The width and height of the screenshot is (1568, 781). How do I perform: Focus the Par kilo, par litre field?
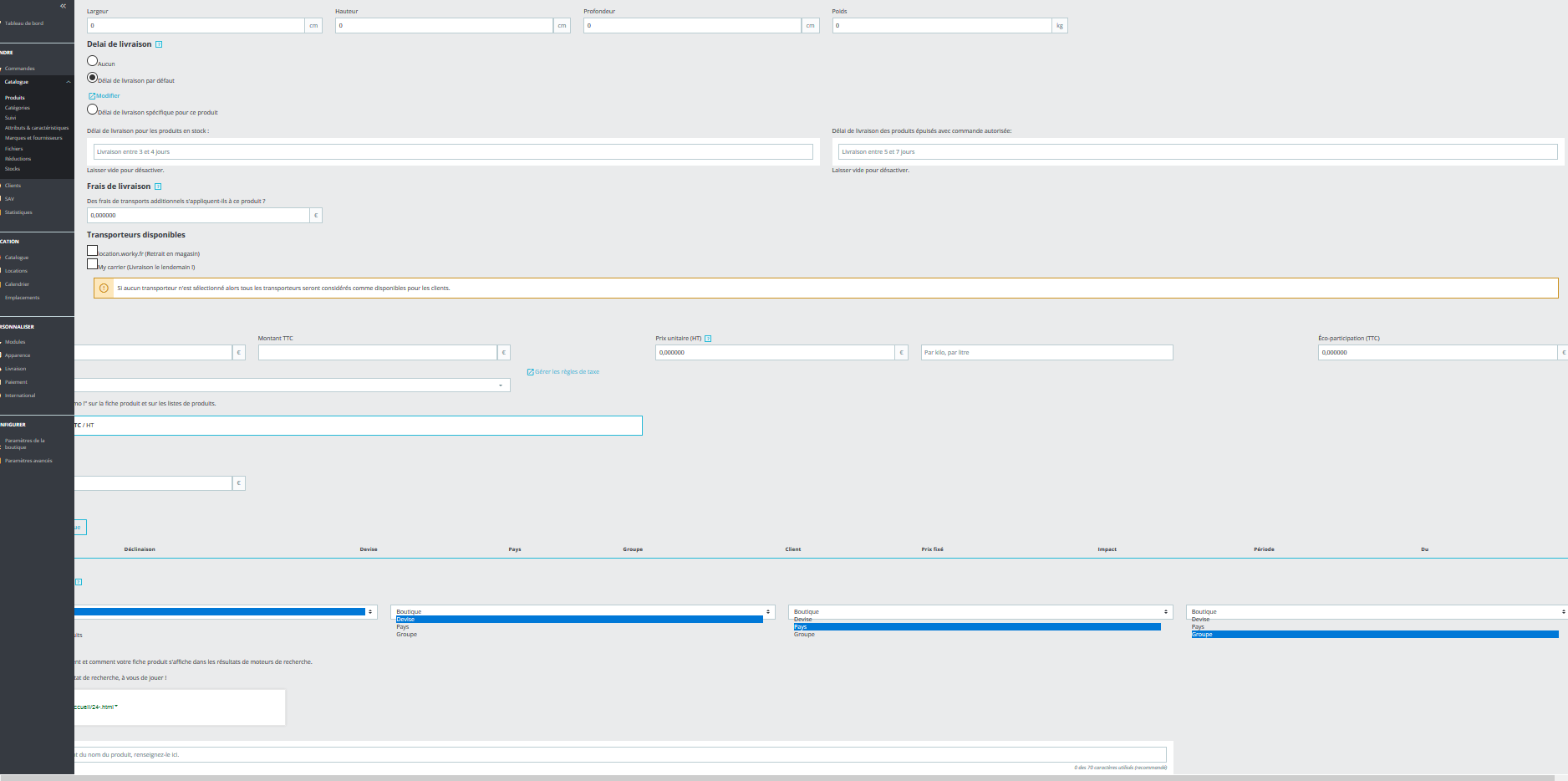click(x=1046, y=353)
